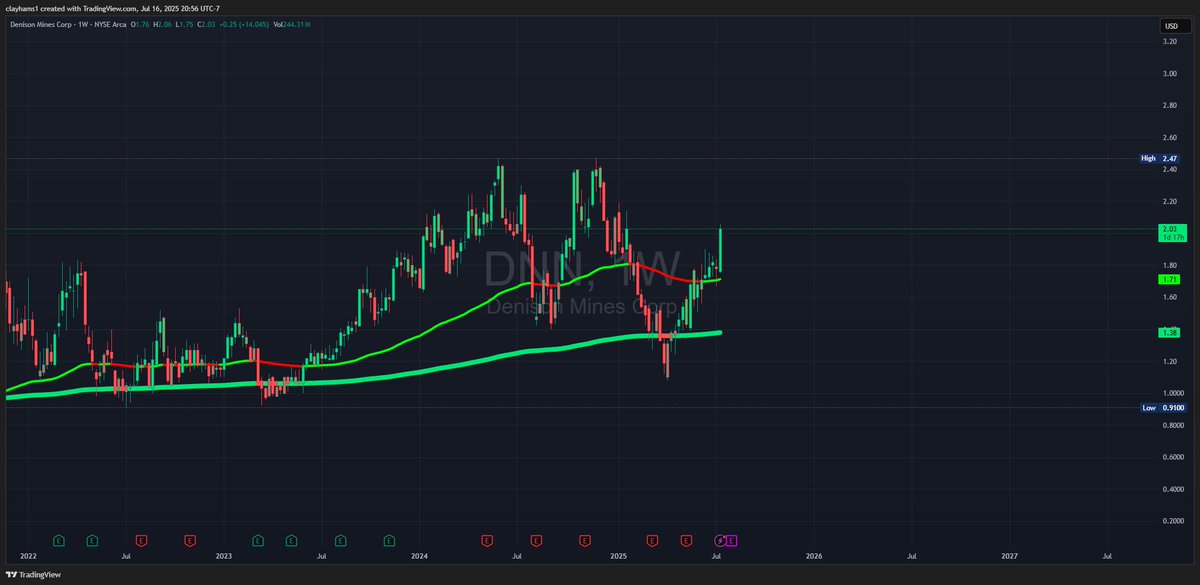Click the purple upcoming earnings E marker
This screenshot has height=585, width=1200.
(732, 541)
